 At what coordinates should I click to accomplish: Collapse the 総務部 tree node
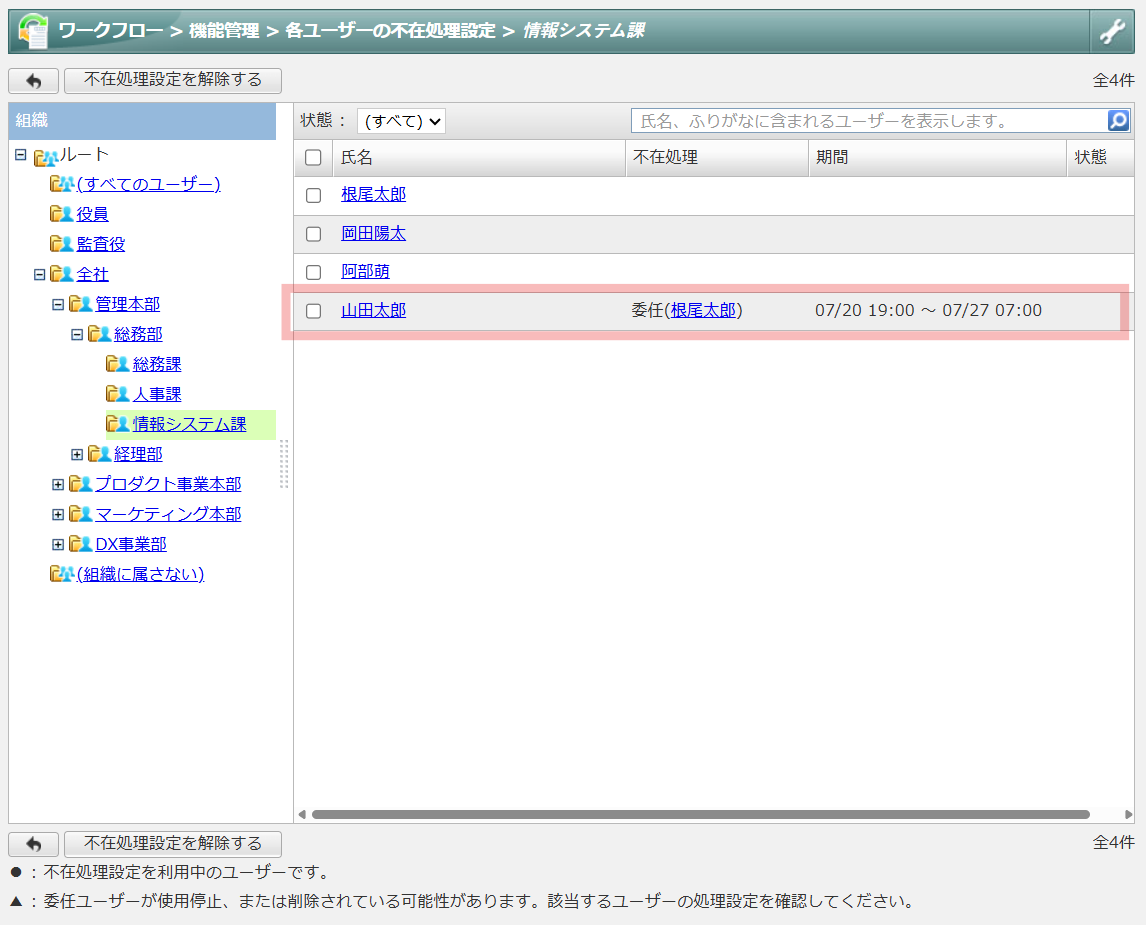coord(77,335)
